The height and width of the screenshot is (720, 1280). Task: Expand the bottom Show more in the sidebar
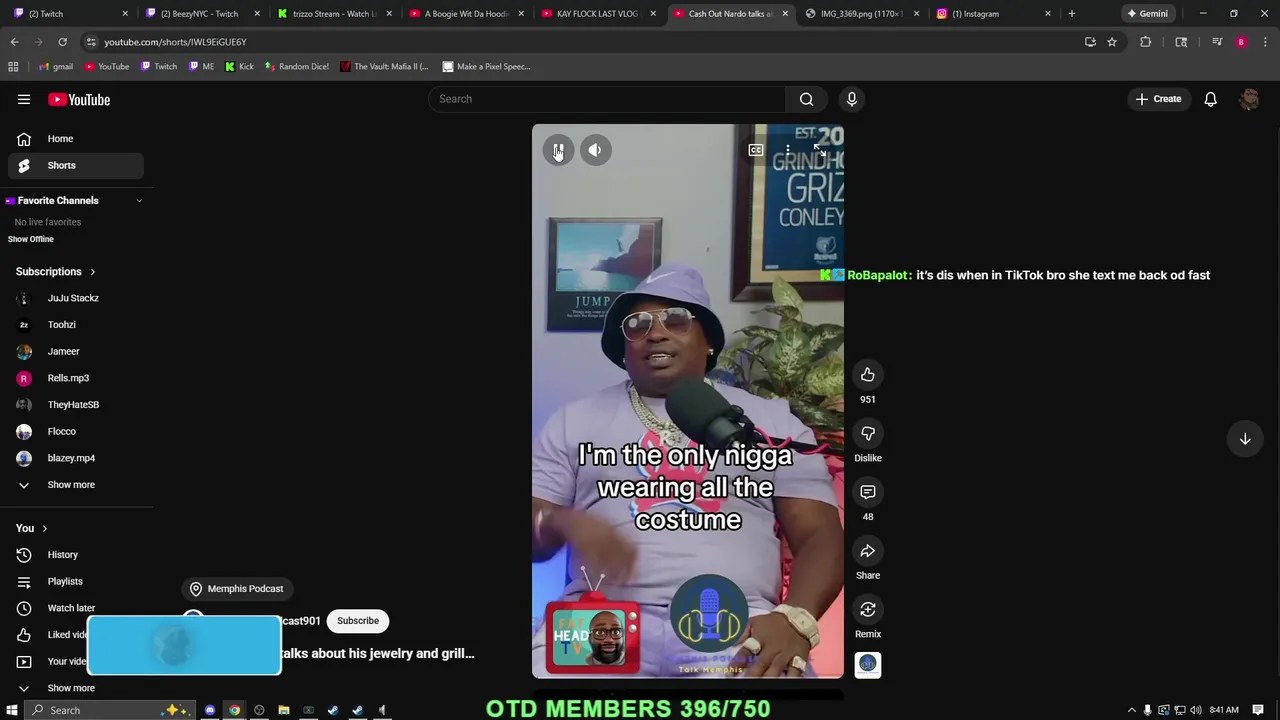[x=72, y=688]
